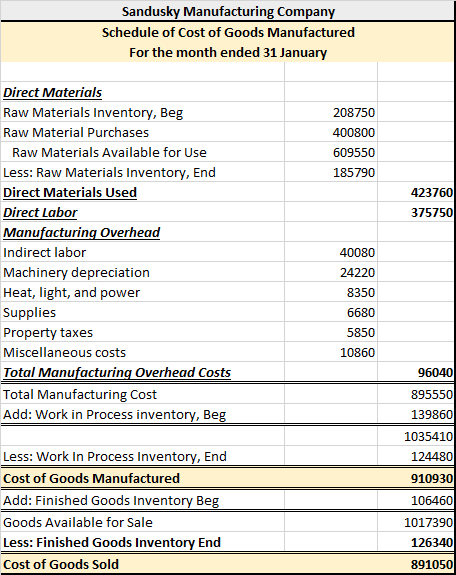Select the Miscellaneous costs label
The width and height of the screenshot is (456, 575).
pos(65,352)
